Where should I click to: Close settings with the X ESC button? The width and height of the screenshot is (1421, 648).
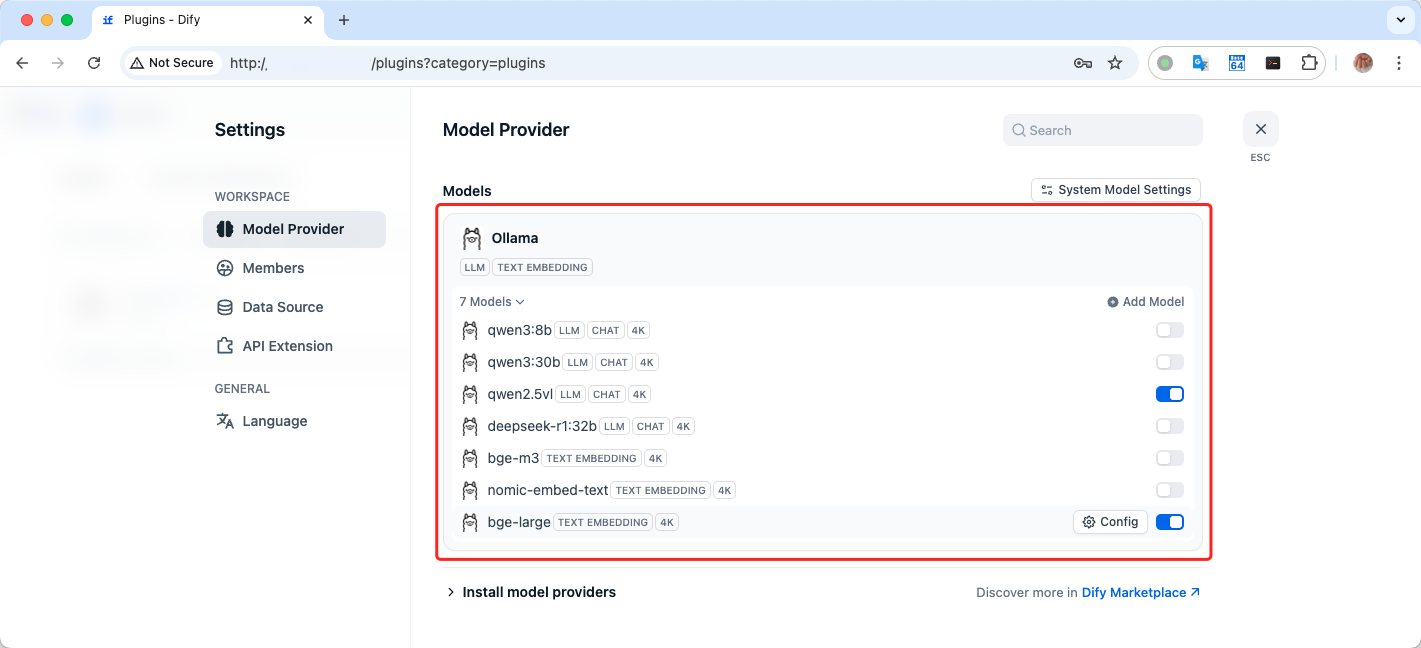1260,130
